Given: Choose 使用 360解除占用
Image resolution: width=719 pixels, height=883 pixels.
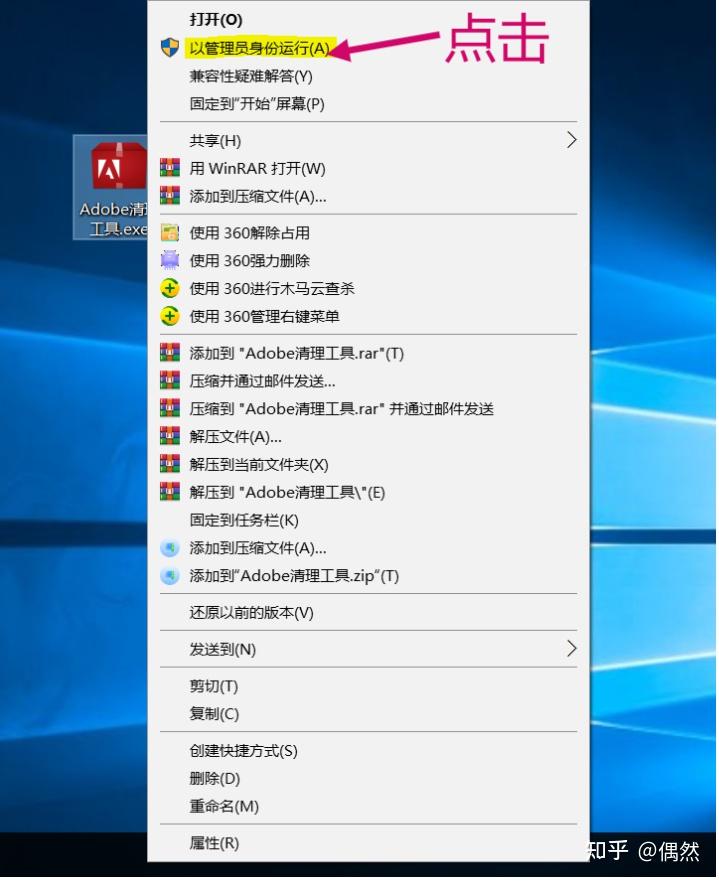Looking at the screenshot, I should pos(249,233).
